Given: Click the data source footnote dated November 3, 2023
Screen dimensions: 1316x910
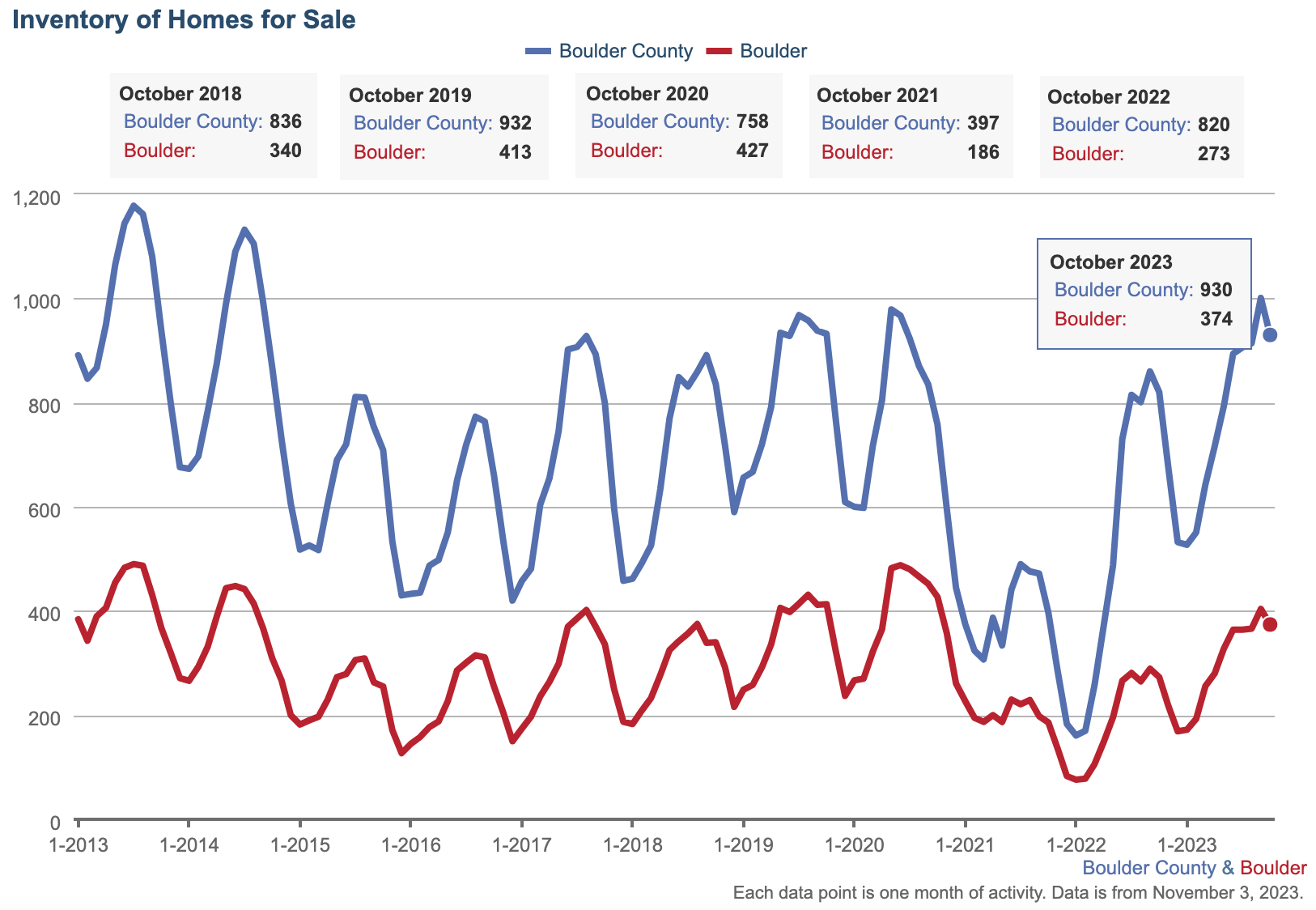Looking at the screenshot, I should pos(1018,893).
